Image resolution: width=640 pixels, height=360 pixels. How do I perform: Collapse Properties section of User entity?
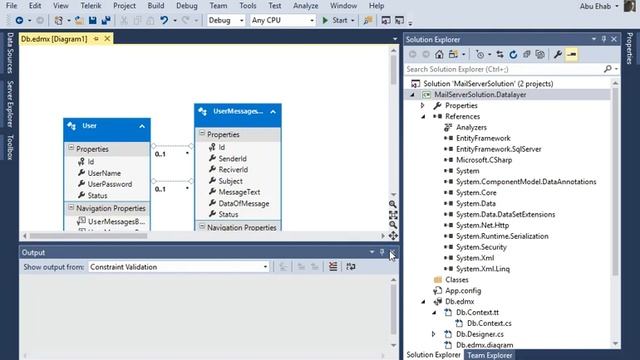tap(71, 148)
